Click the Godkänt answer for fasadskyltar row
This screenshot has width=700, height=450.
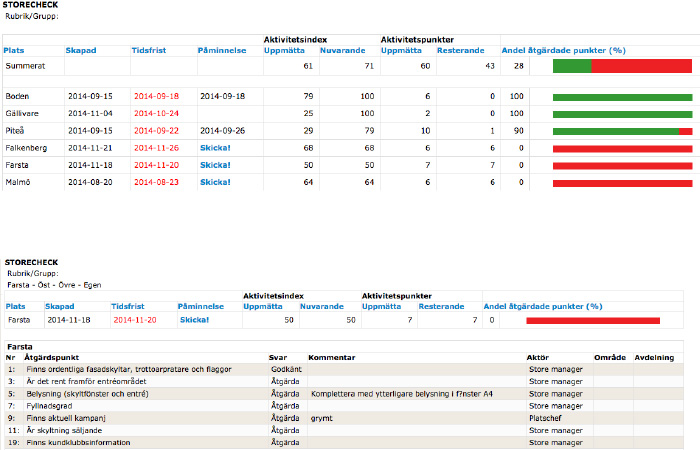[285, 369]
